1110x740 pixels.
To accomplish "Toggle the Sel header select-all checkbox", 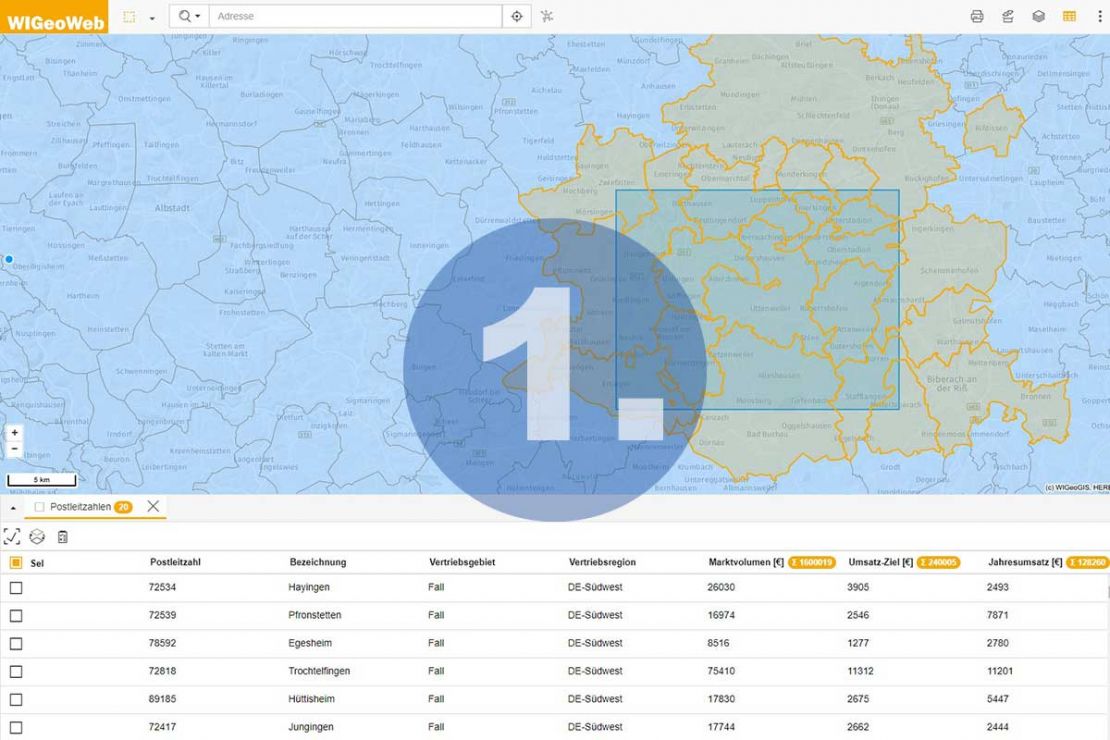I will pos(16,563).
